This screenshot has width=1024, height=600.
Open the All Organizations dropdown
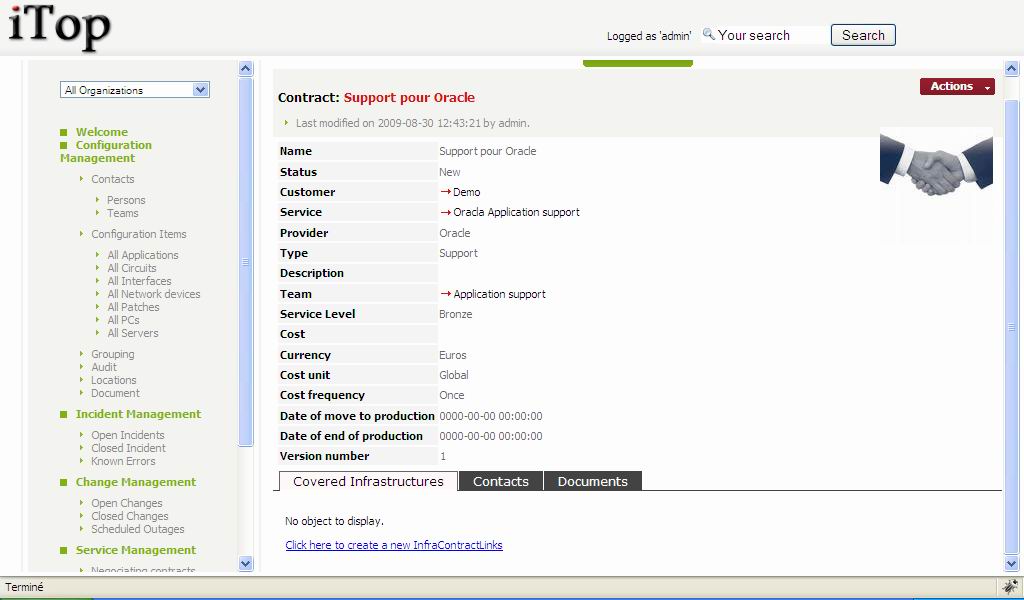135,90
